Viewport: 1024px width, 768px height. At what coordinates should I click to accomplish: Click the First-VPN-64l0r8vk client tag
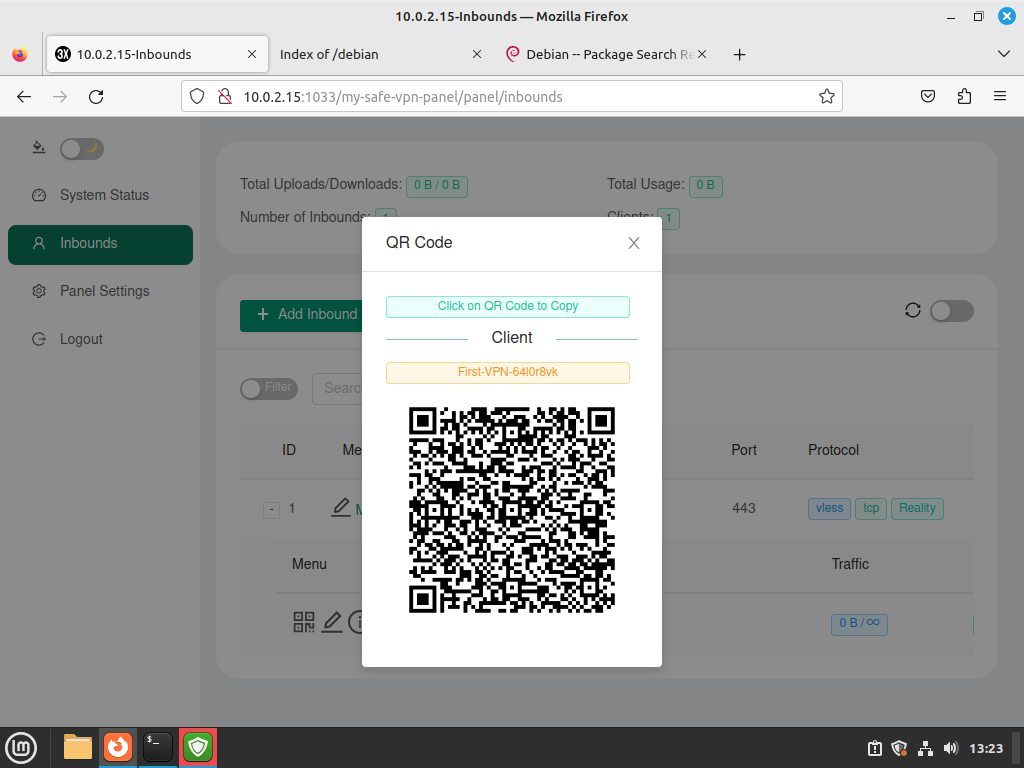pyautogui.click(x=507, y=372)
